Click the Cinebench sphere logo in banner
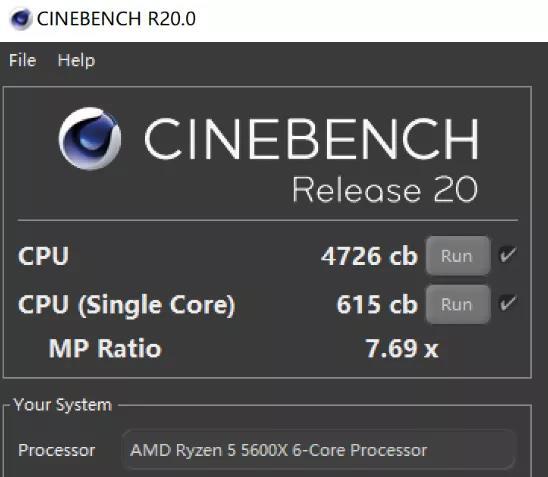 pyautogui.click(x=90, y=138)
